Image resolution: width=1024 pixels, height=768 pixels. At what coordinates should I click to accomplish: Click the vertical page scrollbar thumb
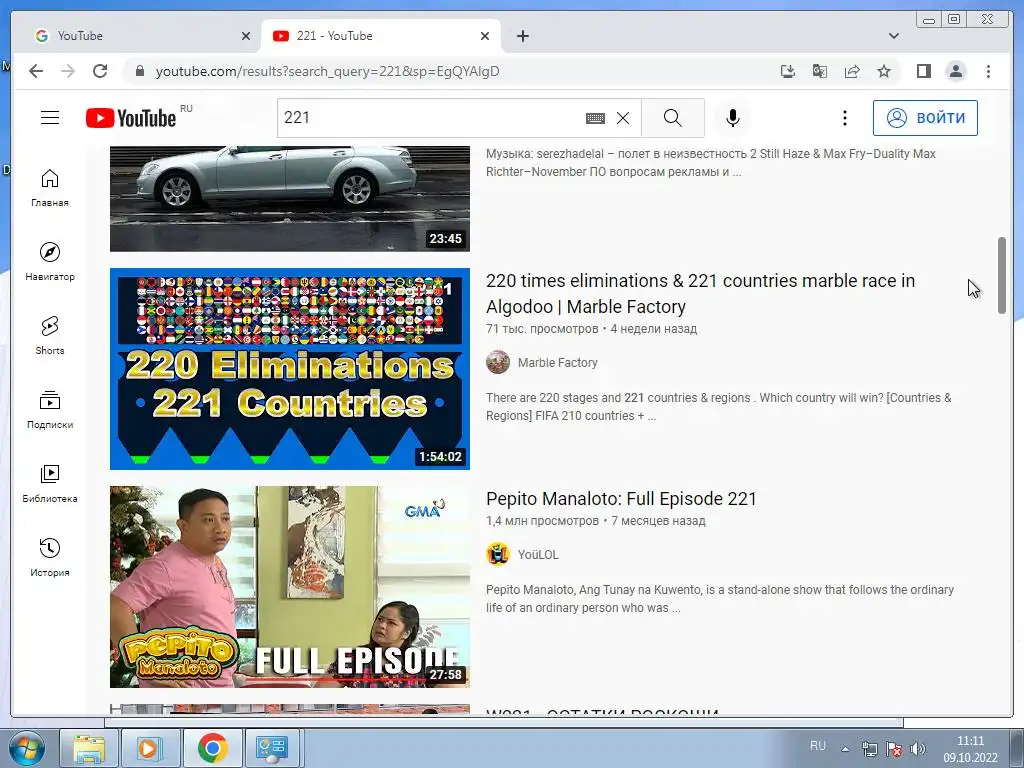click(x=1002, y=276)
